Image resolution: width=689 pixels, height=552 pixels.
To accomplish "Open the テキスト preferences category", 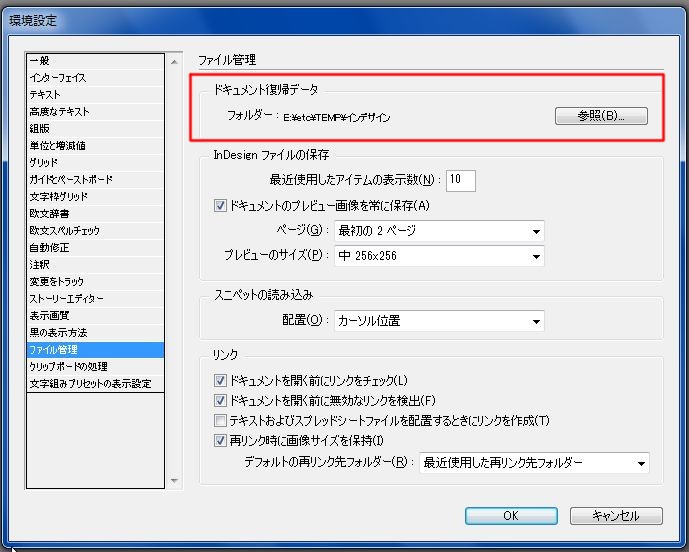I will click(95, 94).
